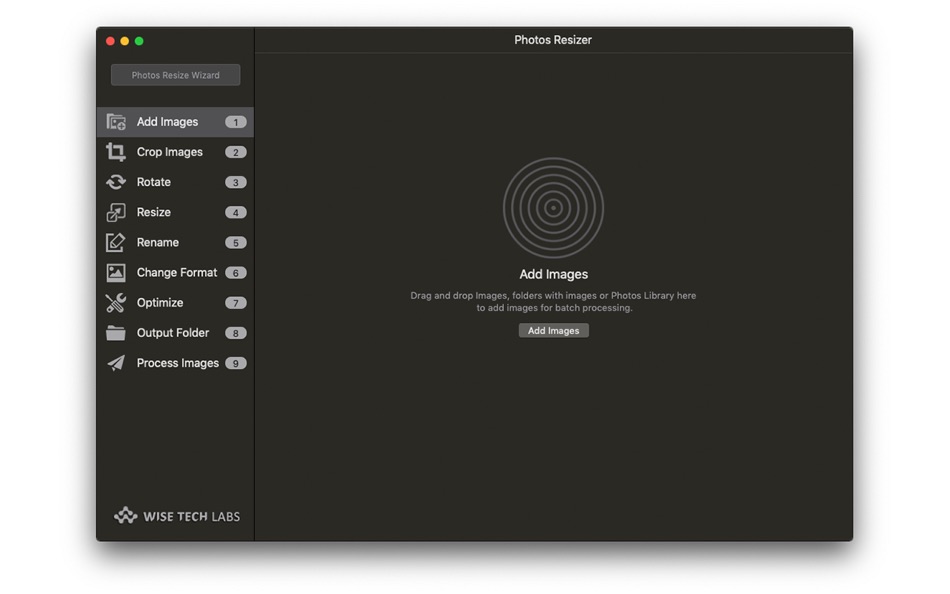Click the Output Folder icon

coord(118,332)
